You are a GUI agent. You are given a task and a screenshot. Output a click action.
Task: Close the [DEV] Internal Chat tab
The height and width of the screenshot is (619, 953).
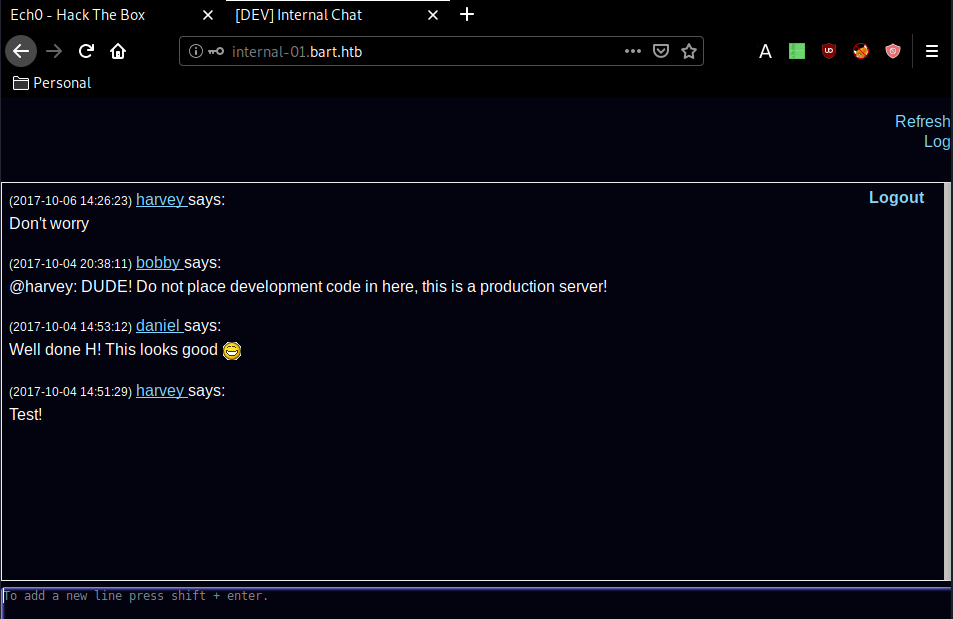pos(432,15)
